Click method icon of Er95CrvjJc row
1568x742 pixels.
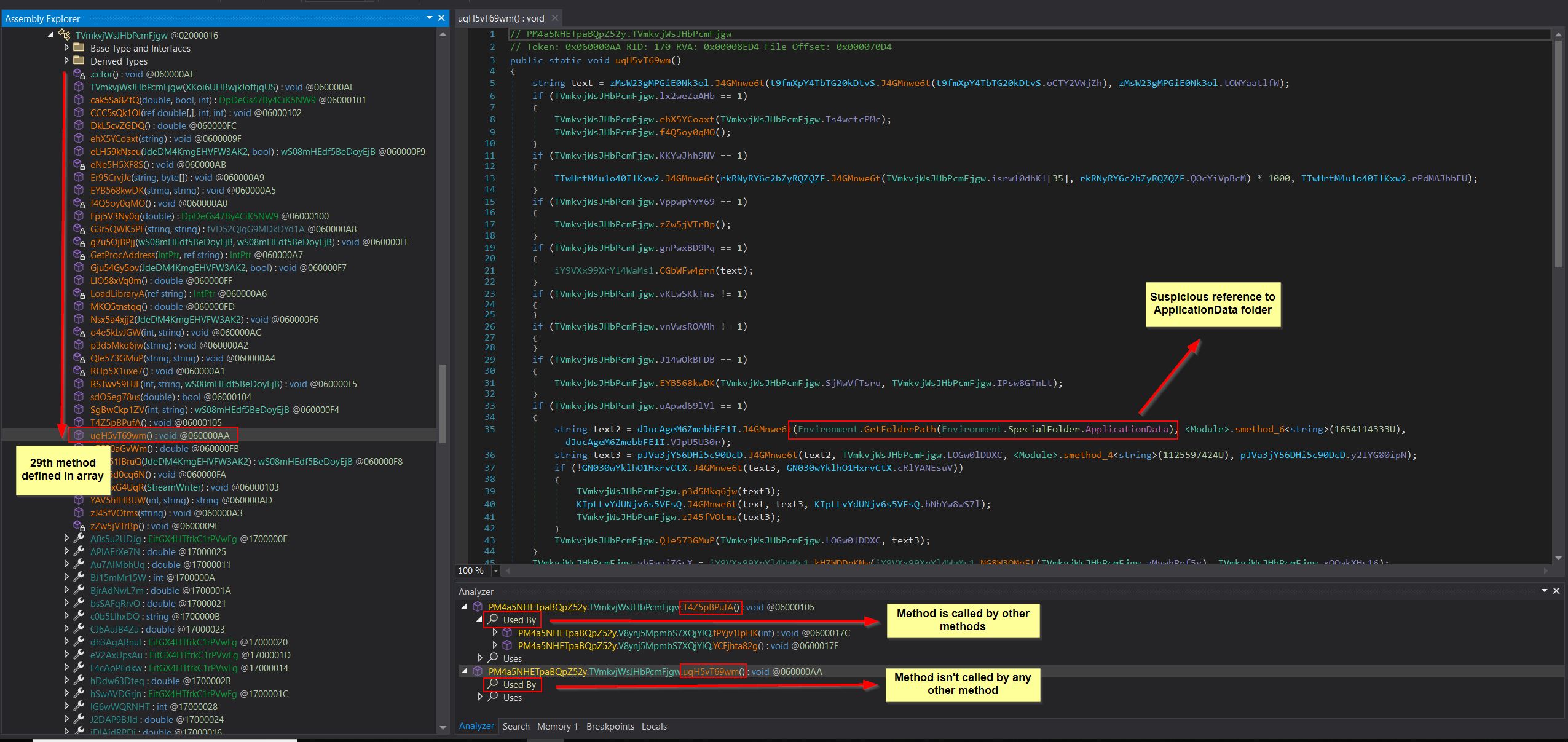(x=79, y=177)
